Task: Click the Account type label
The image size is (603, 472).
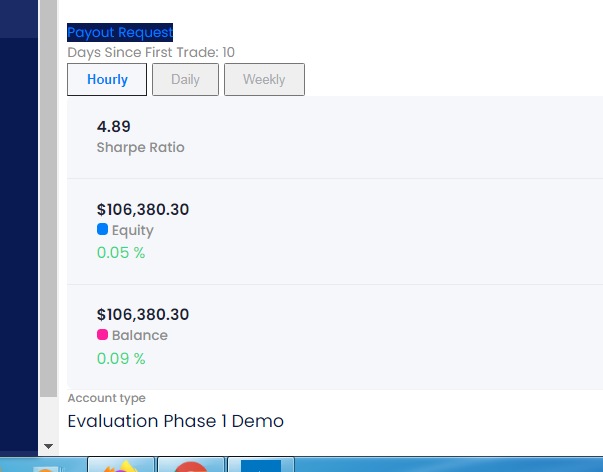Action: [x=107, y=398]
